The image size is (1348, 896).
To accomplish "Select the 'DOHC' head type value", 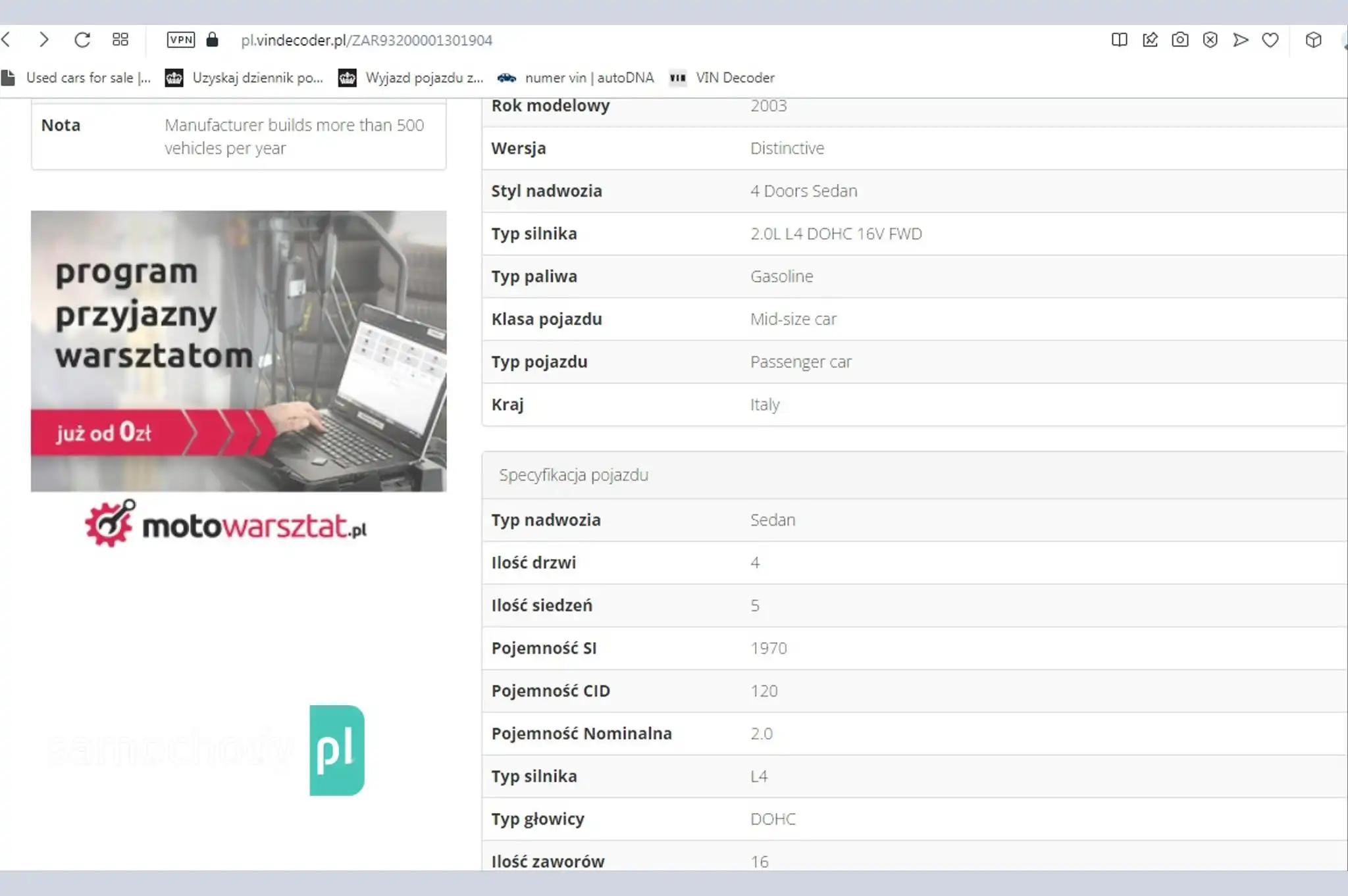I will tap(773, 819).
